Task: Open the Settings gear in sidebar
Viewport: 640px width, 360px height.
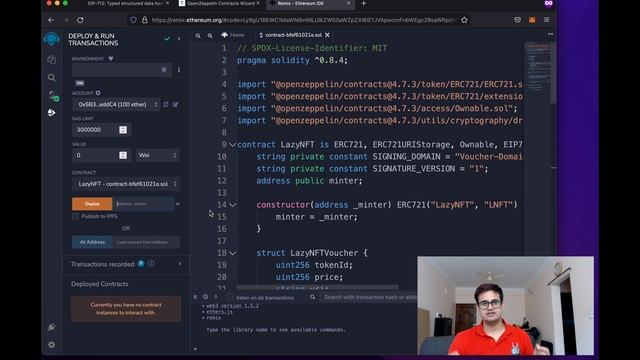Action: pyautogui.click(x=51, y=345)
